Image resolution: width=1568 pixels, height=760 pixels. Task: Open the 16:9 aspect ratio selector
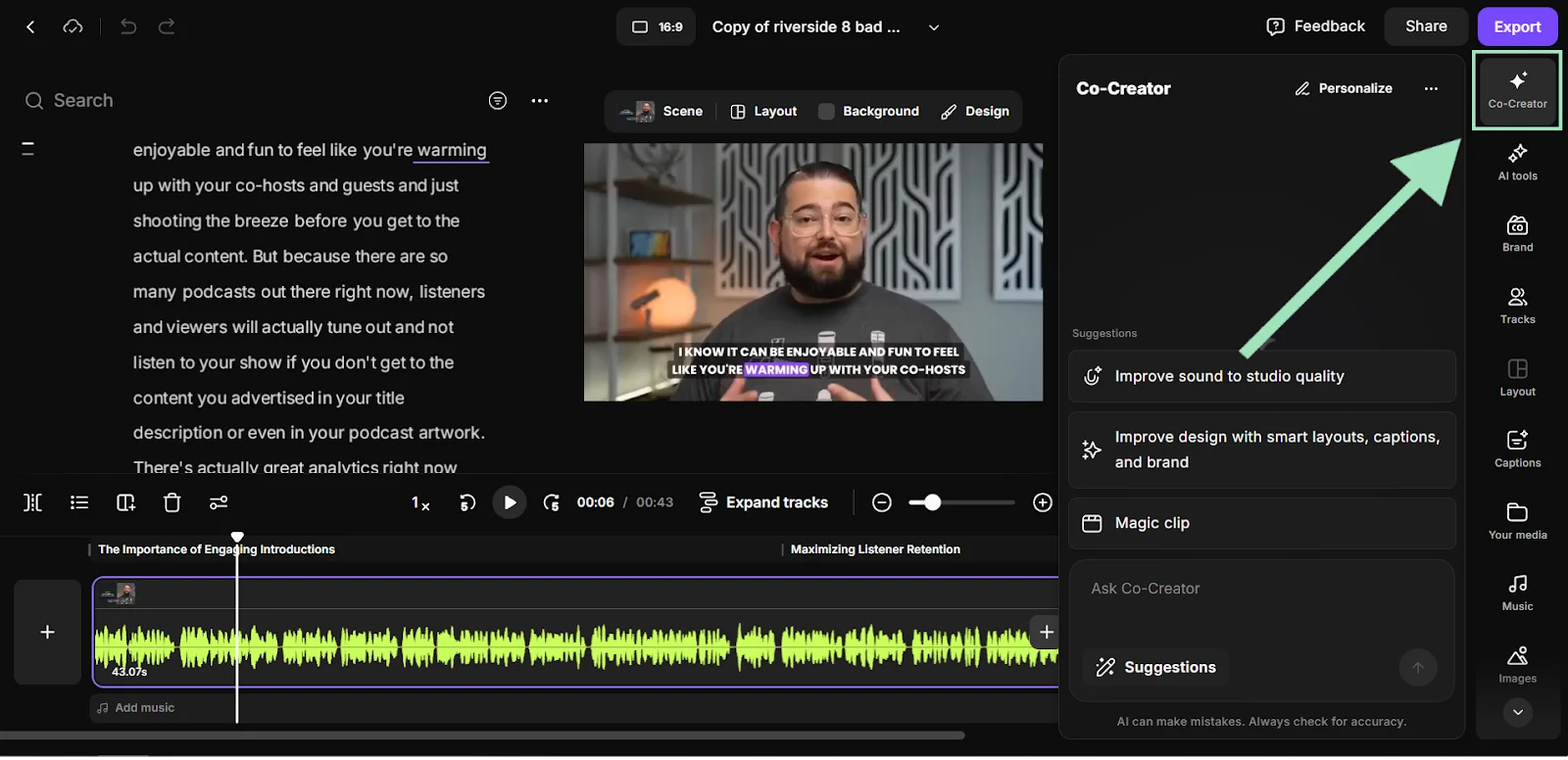click(x=657, y=27)
